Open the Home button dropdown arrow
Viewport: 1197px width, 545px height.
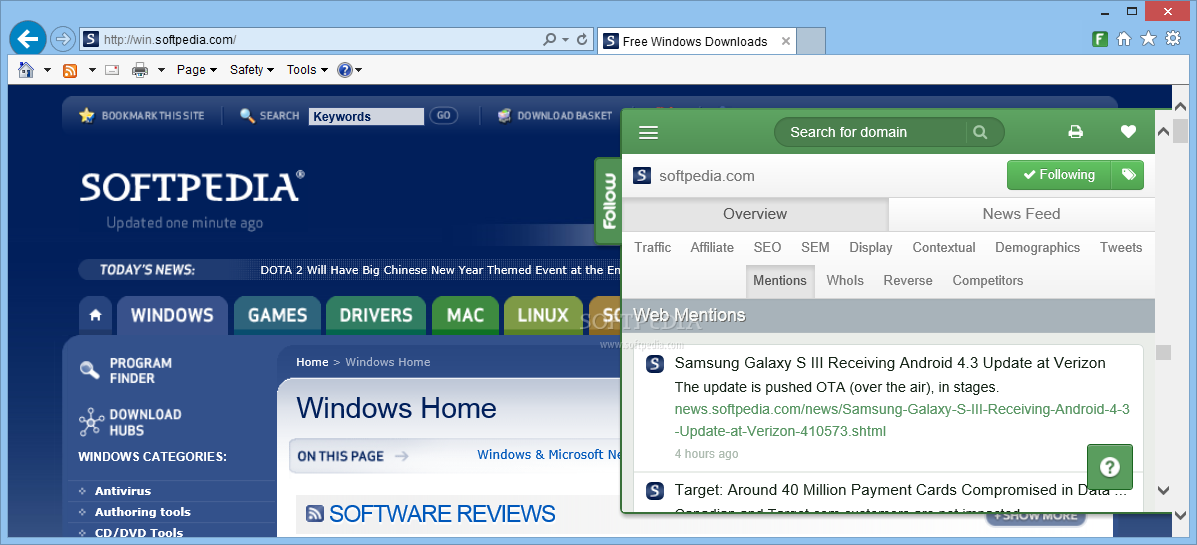(x=47, y=70)
